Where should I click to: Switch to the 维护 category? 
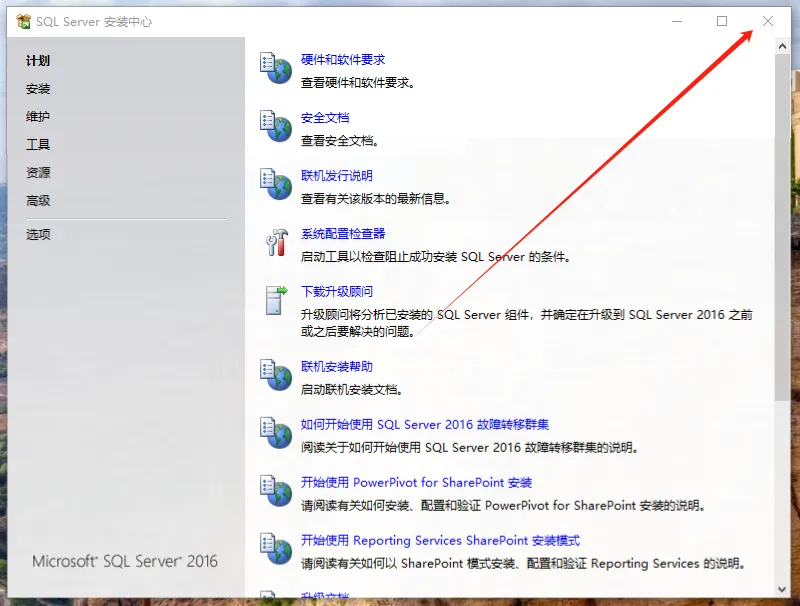38,117
